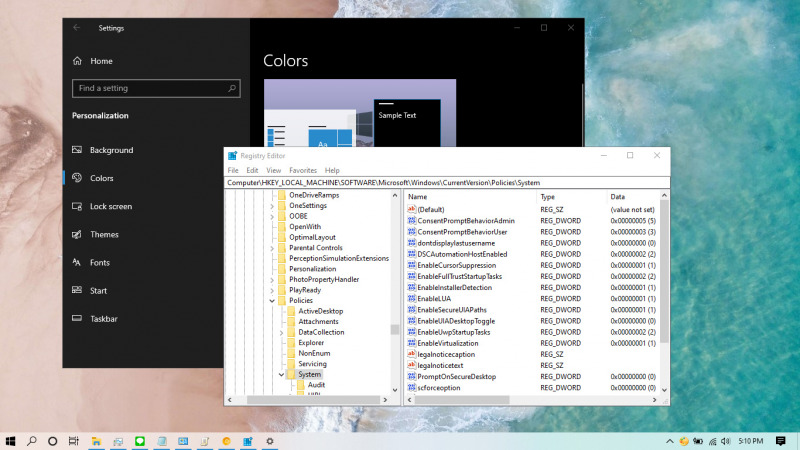Select the Personalization registry key
This screenshot has height=450, width=800.
tap(312, 269)
